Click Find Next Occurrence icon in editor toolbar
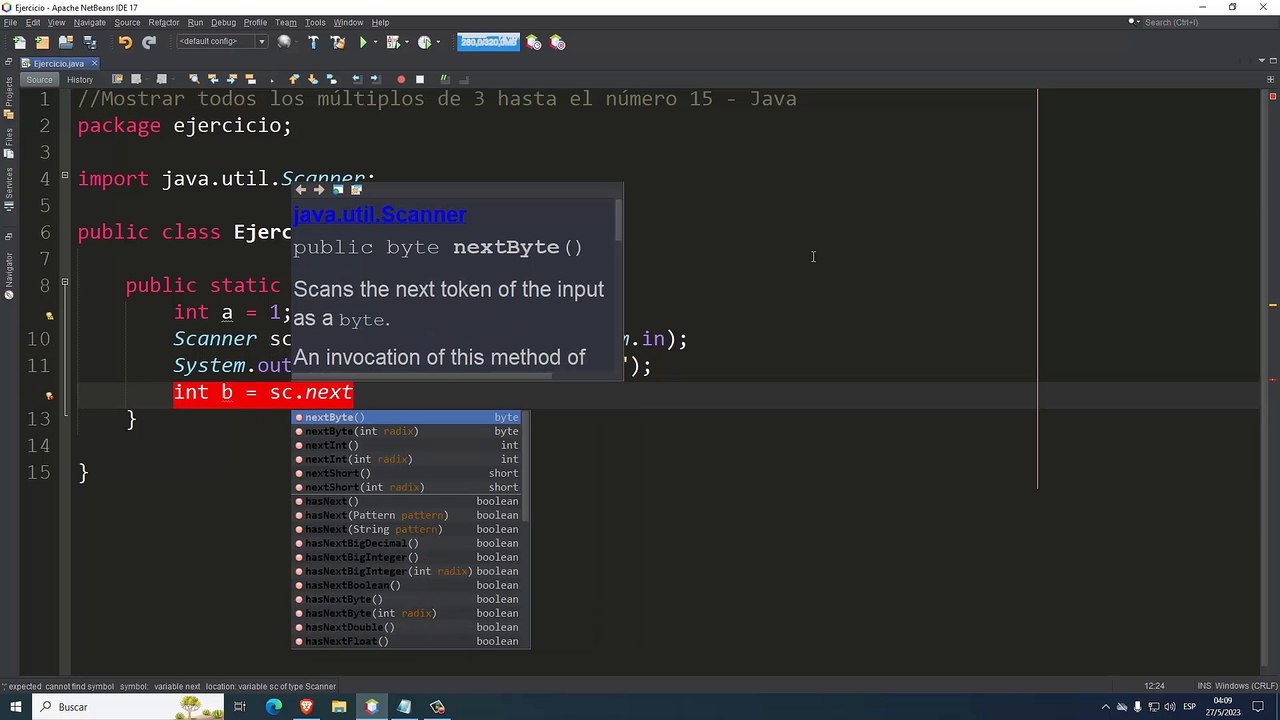 click(x=232, y=79)
